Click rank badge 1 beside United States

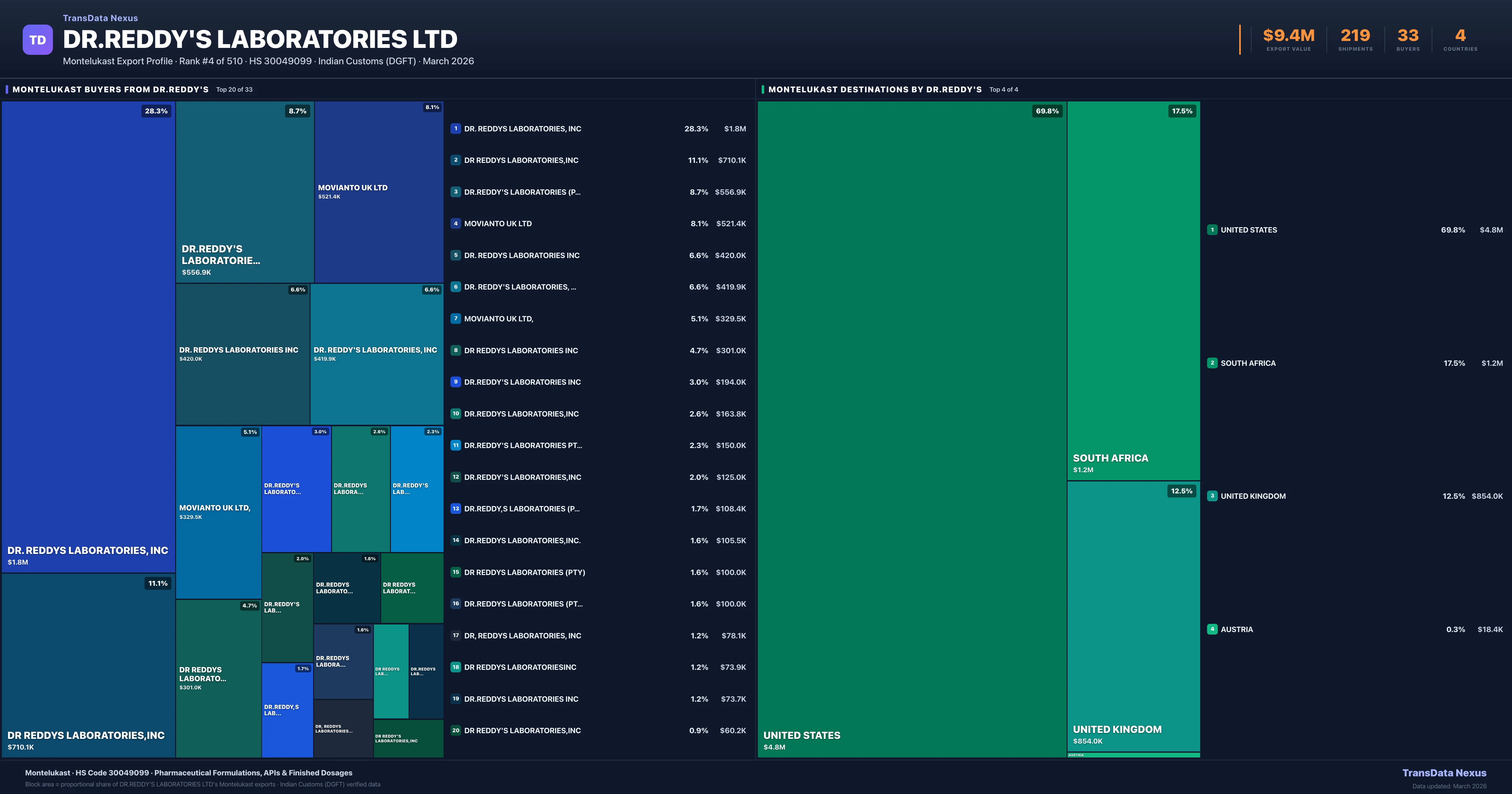[x=1212, y=230]
